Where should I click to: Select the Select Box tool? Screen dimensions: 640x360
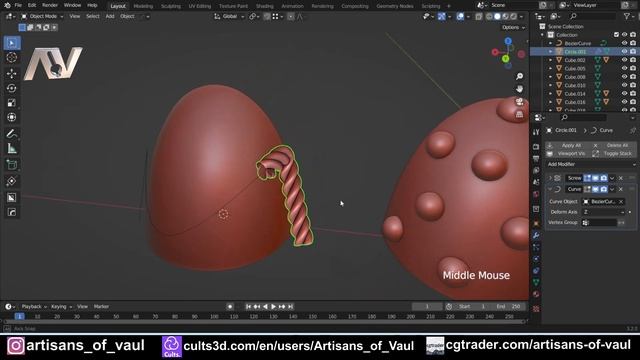(x=12, y=43)
